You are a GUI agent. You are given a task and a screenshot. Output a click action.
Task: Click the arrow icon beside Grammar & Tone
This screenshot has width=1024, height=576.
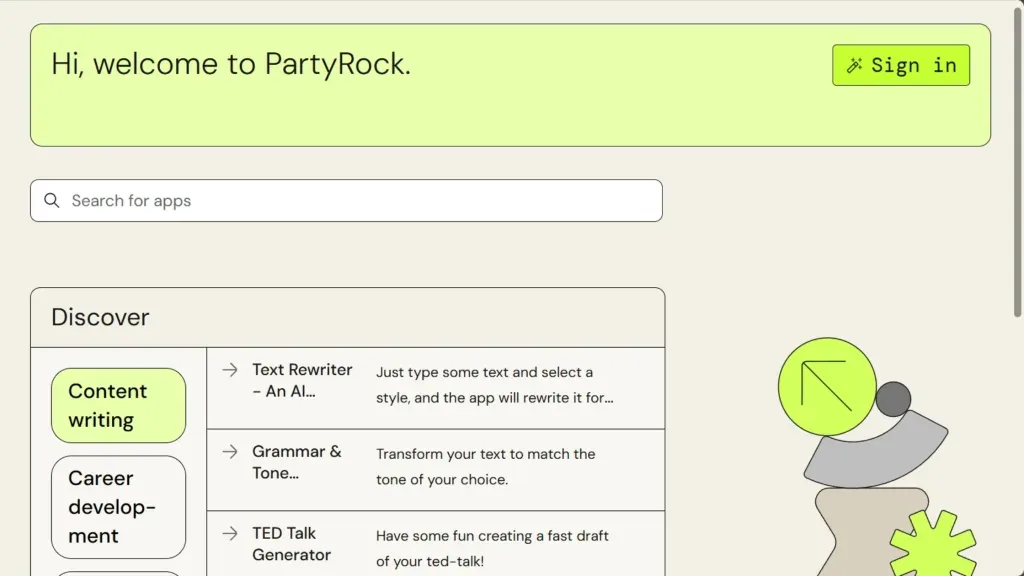(230, 452)
